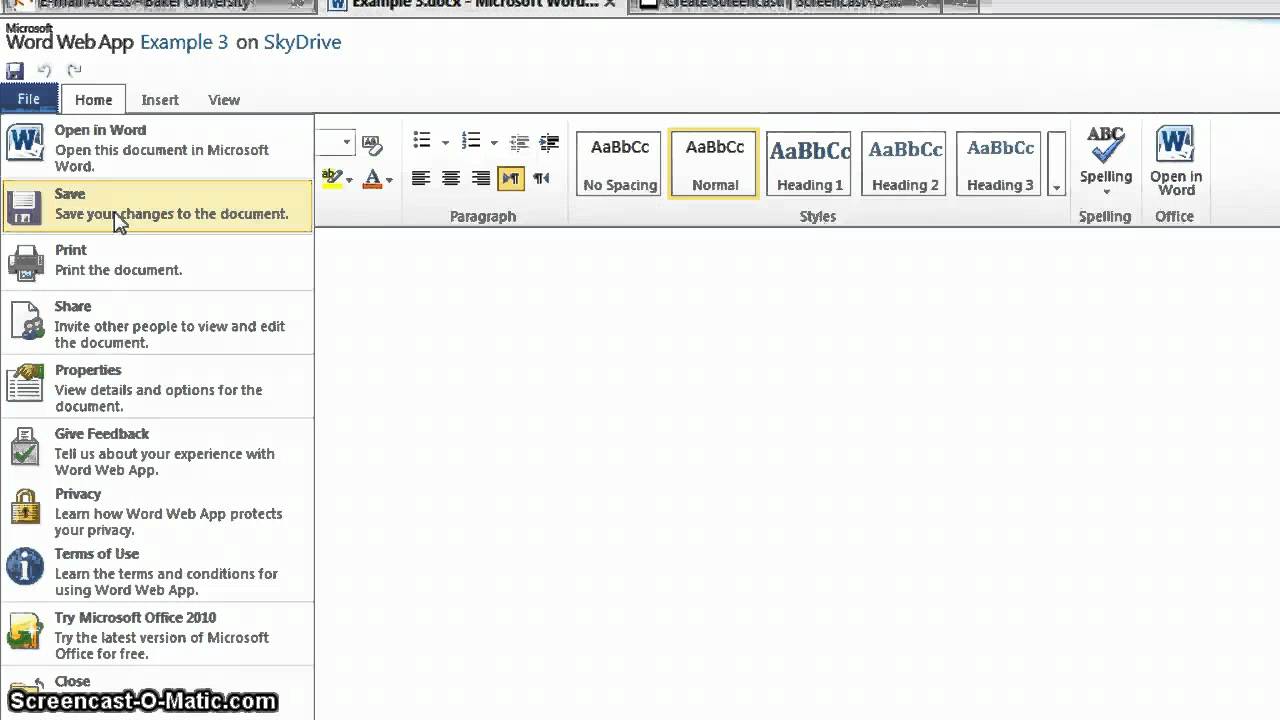1280x720 pixels.
Task: Apply the Heading 3 style
Action: [999, 163]
